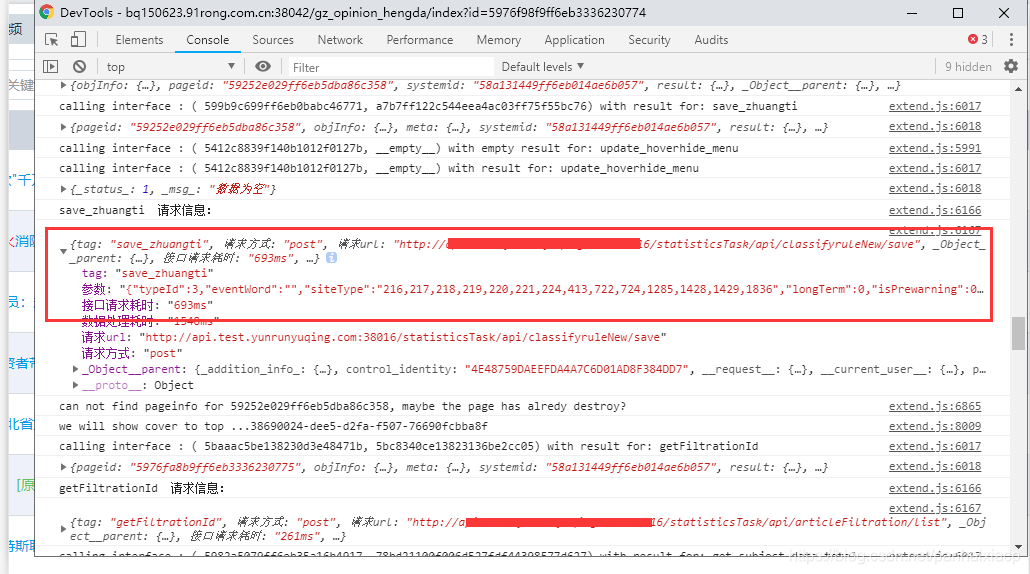Screen dimensions: 1030x574
Task: Expand the _Object__parent property
Action: coord(76,369)
